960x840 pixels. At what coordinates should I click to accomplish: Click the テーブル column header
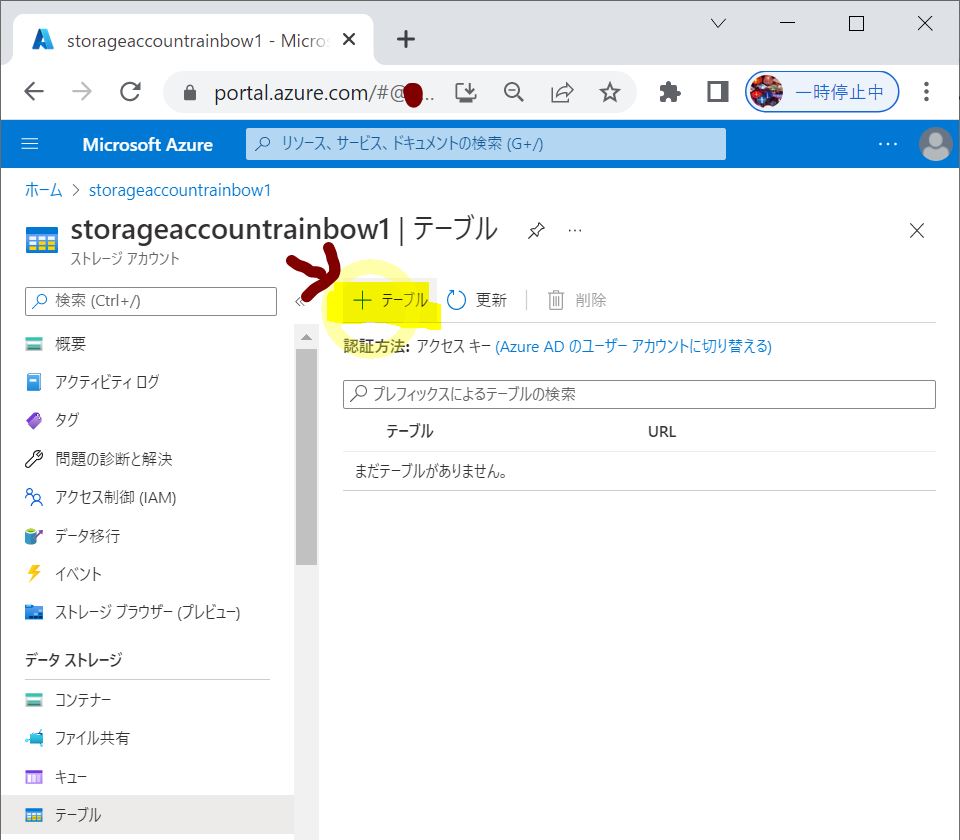(410, 432)
